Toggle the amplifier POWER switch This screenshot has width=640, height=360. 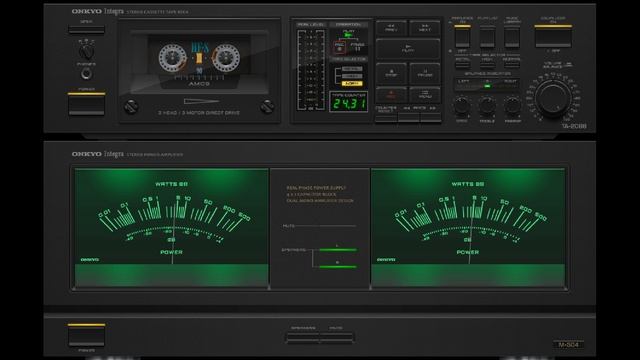click(x=86, y=335)
